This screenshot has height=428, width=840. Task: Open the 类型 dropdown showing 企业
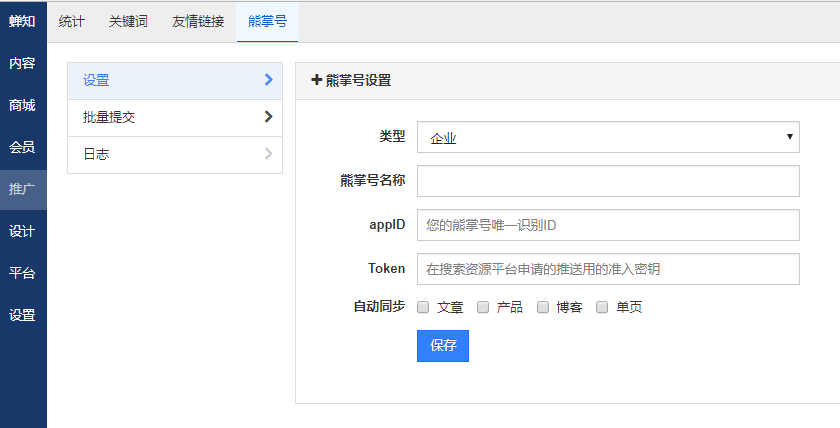(608, 138)
